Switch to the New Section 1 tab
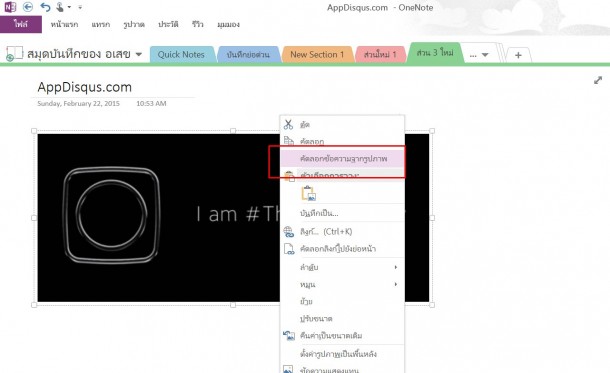 click(x=317, y=54)
